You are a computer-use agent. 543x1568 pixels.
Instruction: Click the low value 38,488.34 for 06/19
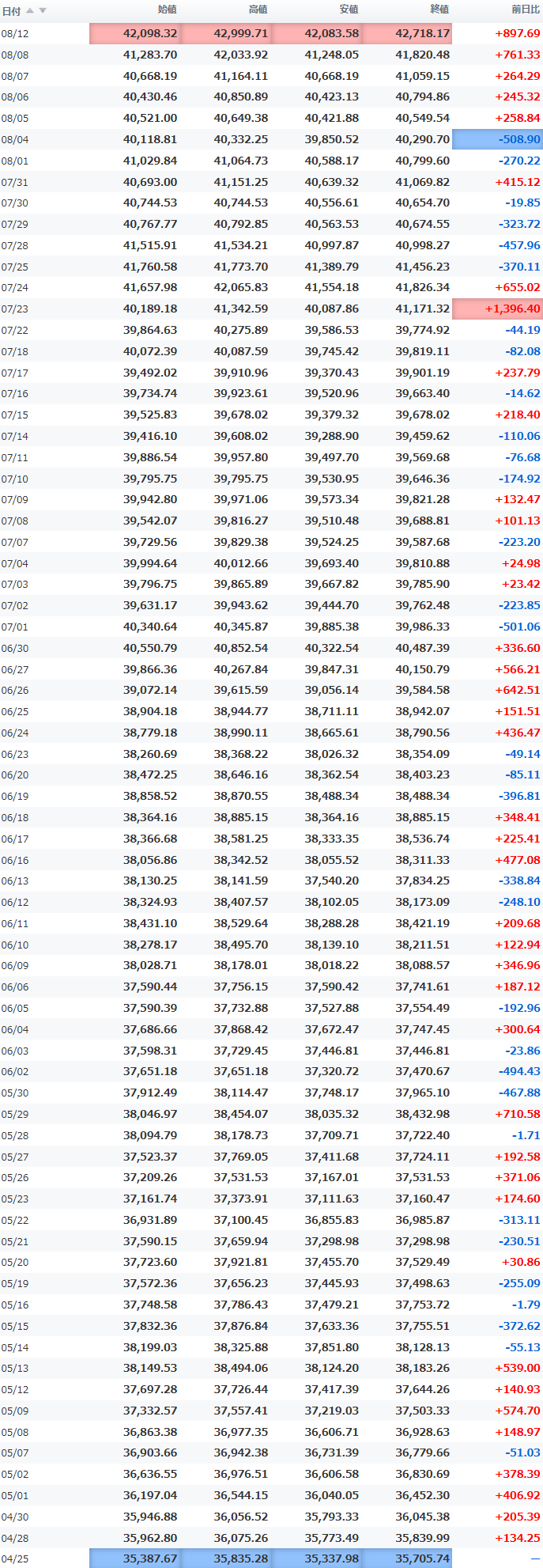[332, 796]
